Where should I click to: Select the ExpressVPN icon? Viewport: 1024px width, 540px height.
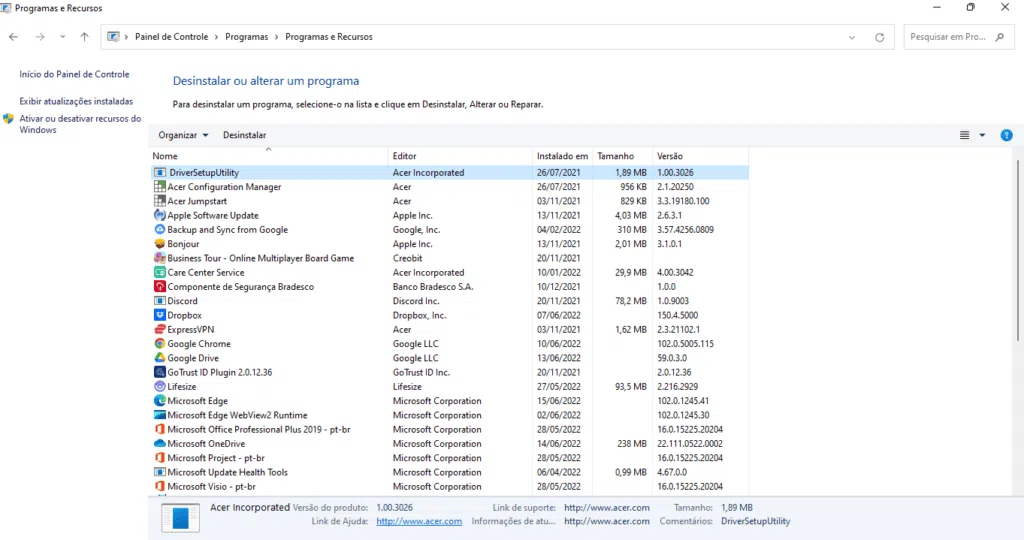159,329
